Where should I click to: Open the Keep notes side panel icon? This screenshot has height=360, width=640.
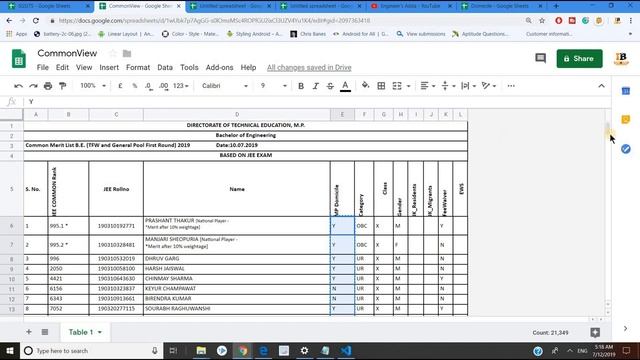[x=625, y=119]
